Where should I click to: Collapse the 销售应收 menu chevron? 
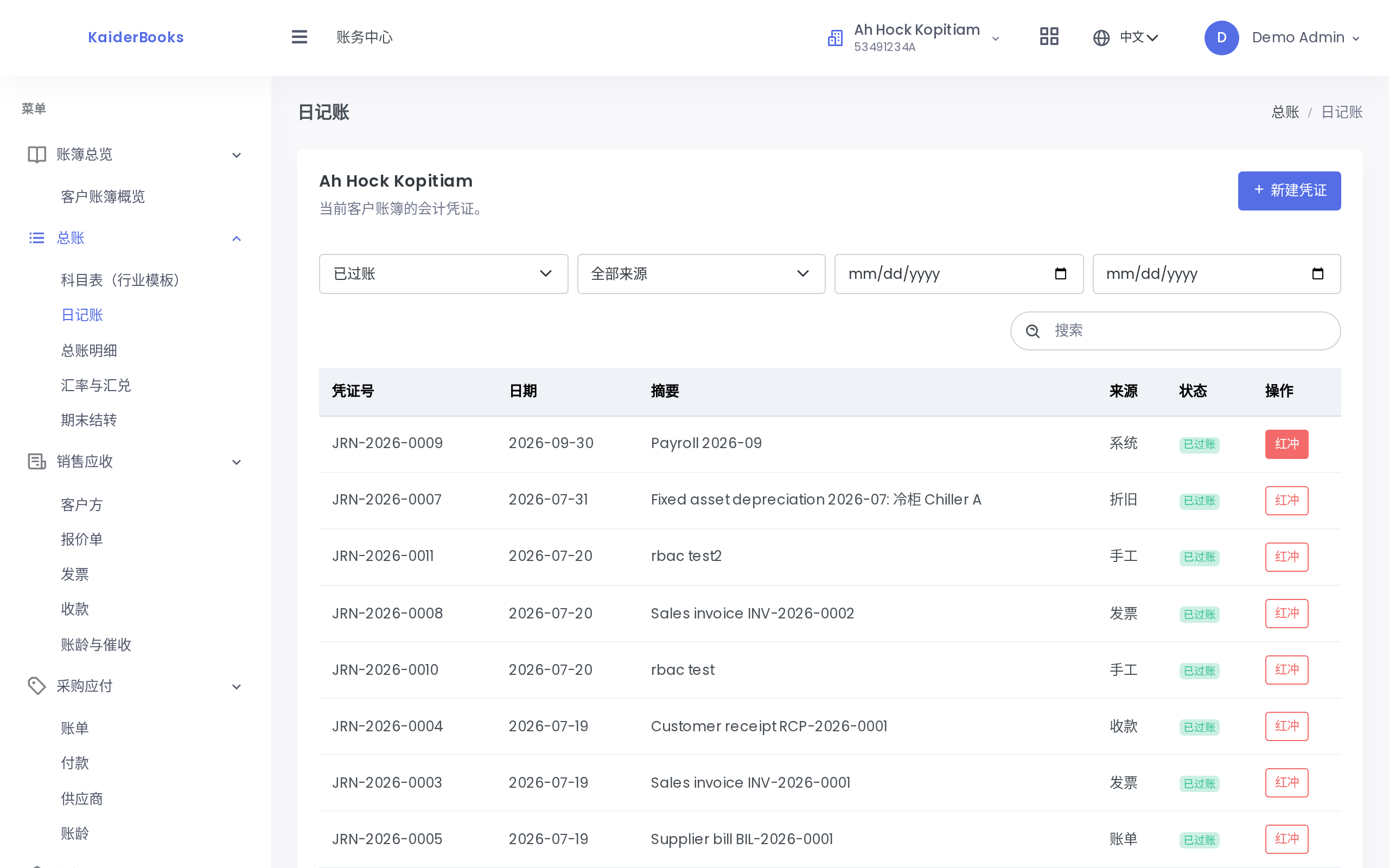(x=237, y=462)
